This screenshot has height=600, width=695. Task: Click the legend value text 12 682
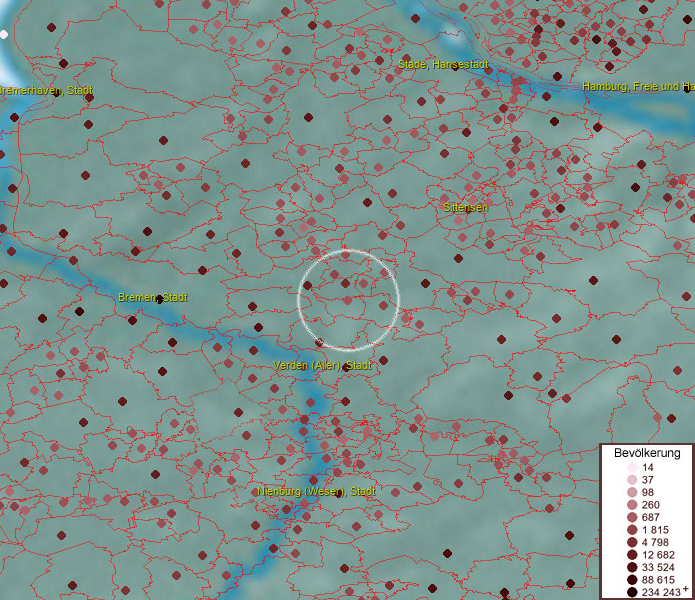[658, 555]
